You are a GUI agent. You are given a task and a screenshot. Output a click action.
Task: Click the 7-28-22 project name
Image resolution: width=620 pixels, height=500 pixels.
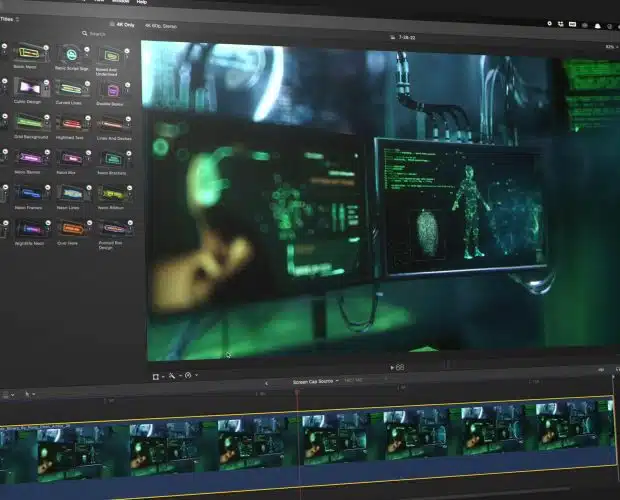[x=406, y=37]
